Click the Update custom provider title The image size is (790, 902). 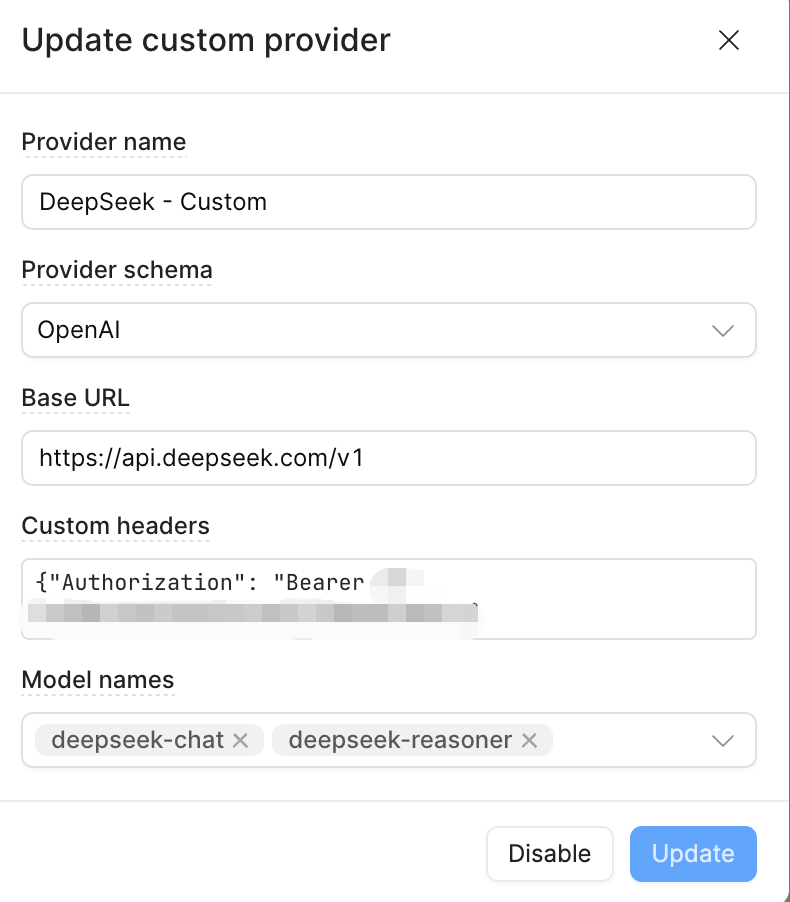coord(206,40)
